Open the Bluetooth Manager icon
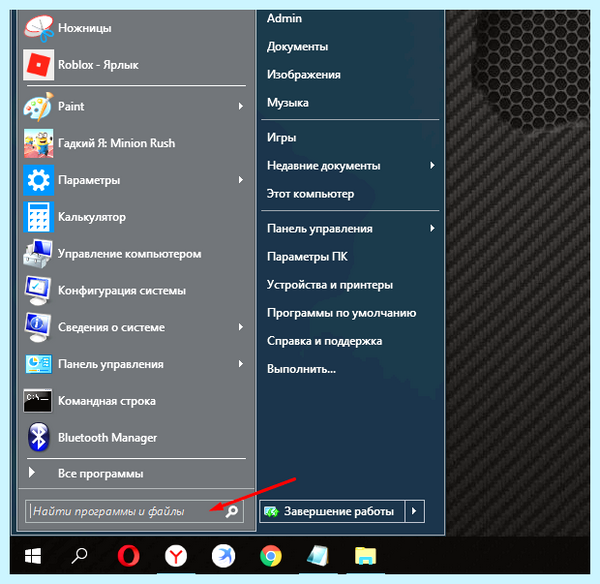Viewport: 600px width, 584px height. coord(38,437)
